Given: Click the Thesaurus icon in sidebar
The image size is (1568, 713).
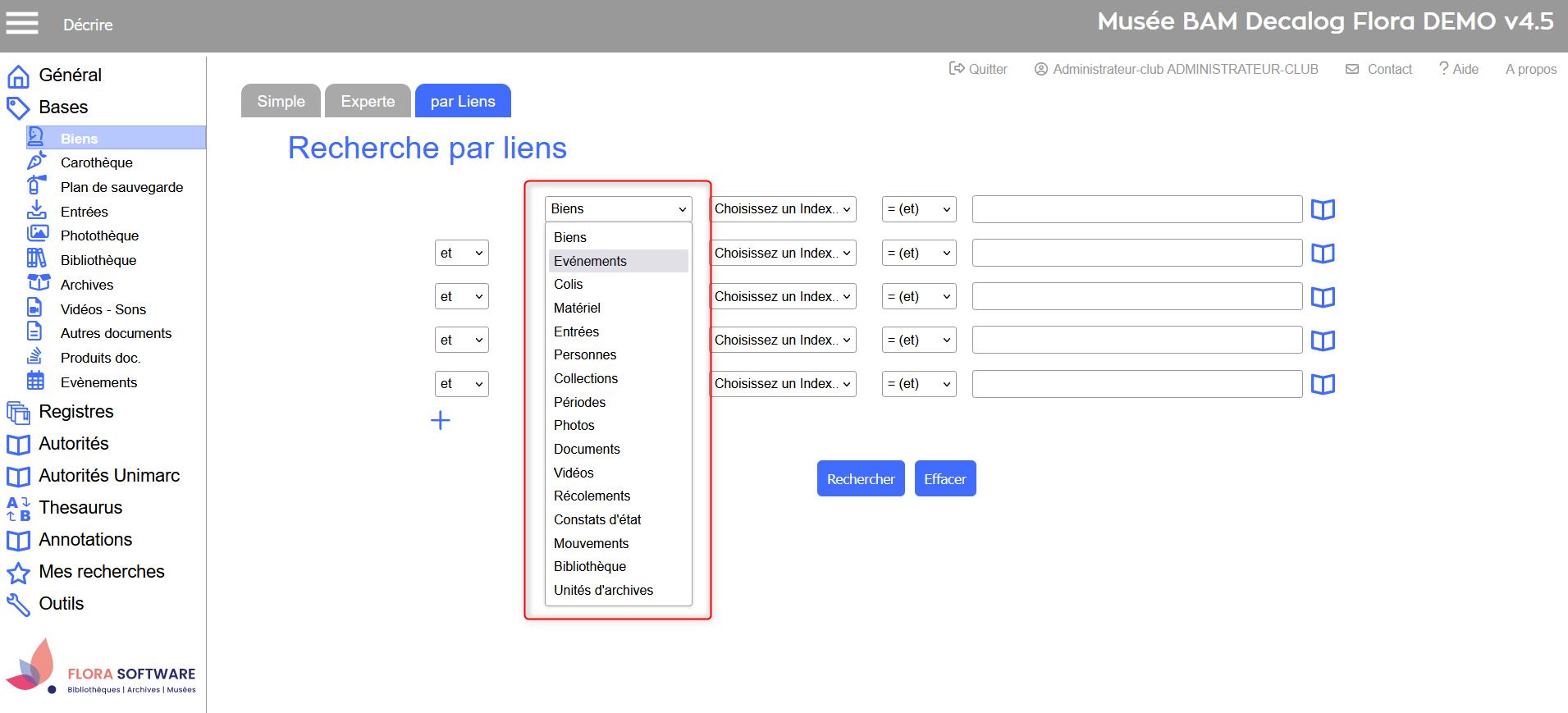Looking at the screenshot, I should click(18, 509).
